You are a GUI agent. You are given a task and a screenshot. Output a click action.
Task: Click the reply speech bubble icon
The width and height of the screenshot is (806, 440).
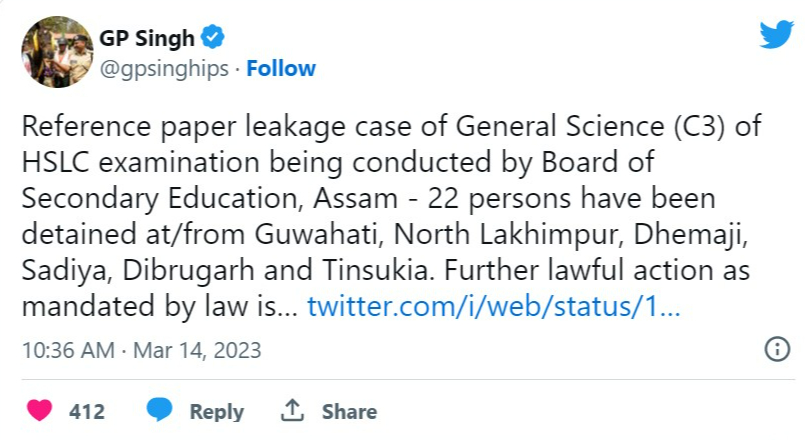click(x=159, y=411)
